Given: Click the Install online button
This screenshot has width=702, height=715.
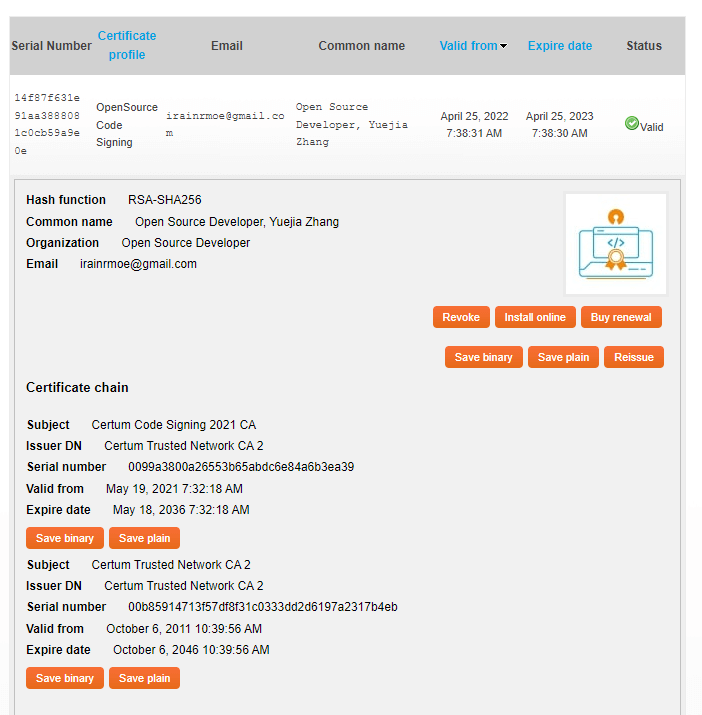Looking at the screenshot, I should [x=534, y=317].
